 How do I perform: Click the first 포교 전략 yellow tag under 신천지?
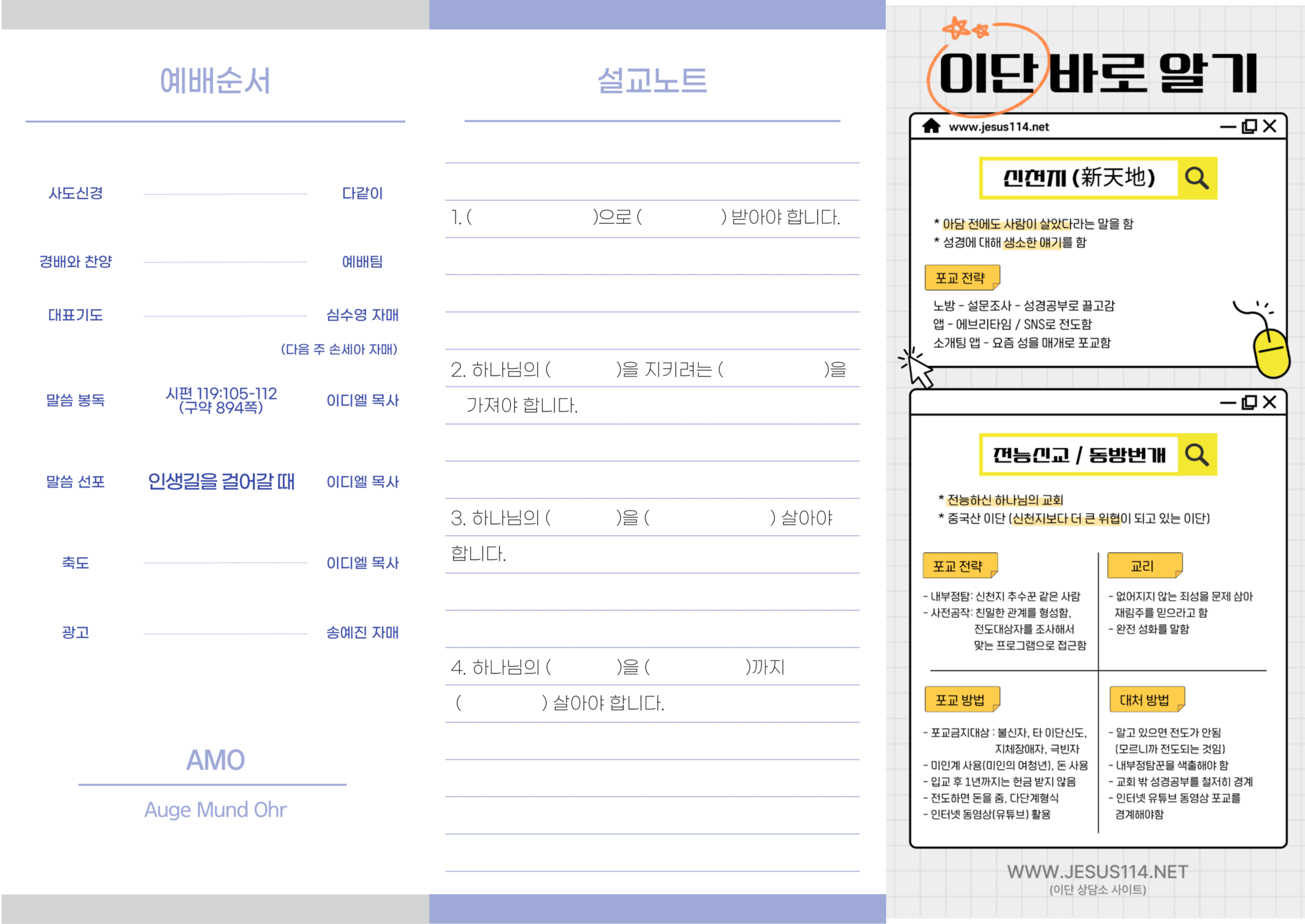click(x=962, y=277)
